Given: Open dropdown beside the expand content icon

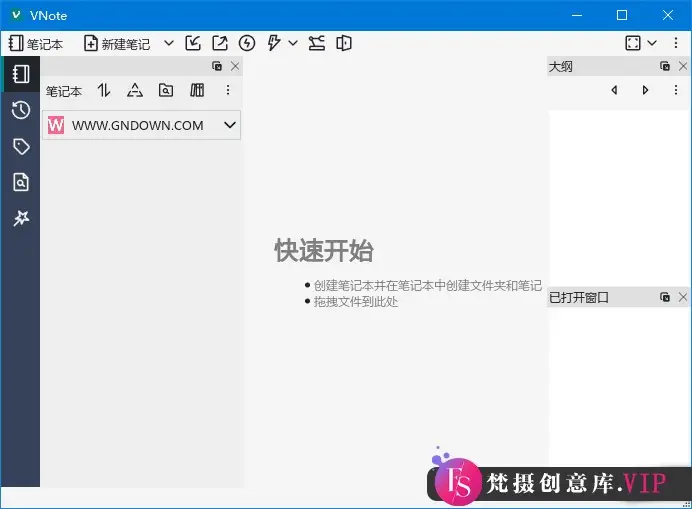Looking at the screenshot, I should pyautogui.click(x=652, y=43).
